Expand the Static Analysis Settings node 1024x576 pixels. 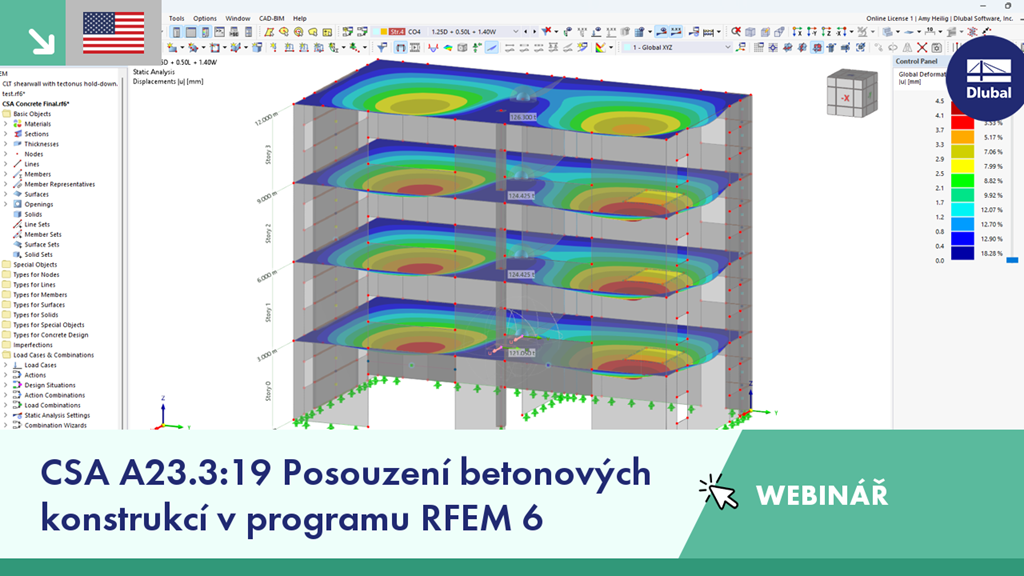6,415
